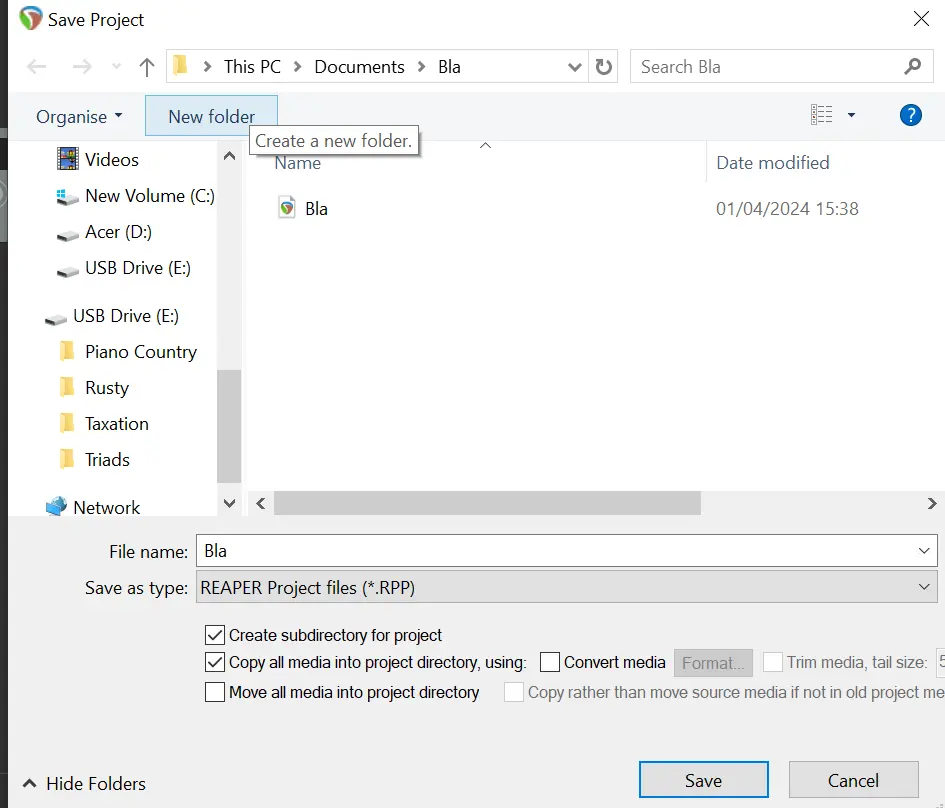The width and height of the screenshot is (945, 808).
Task: Select Documents in the breadcrumb path
Action: [359, 67]
